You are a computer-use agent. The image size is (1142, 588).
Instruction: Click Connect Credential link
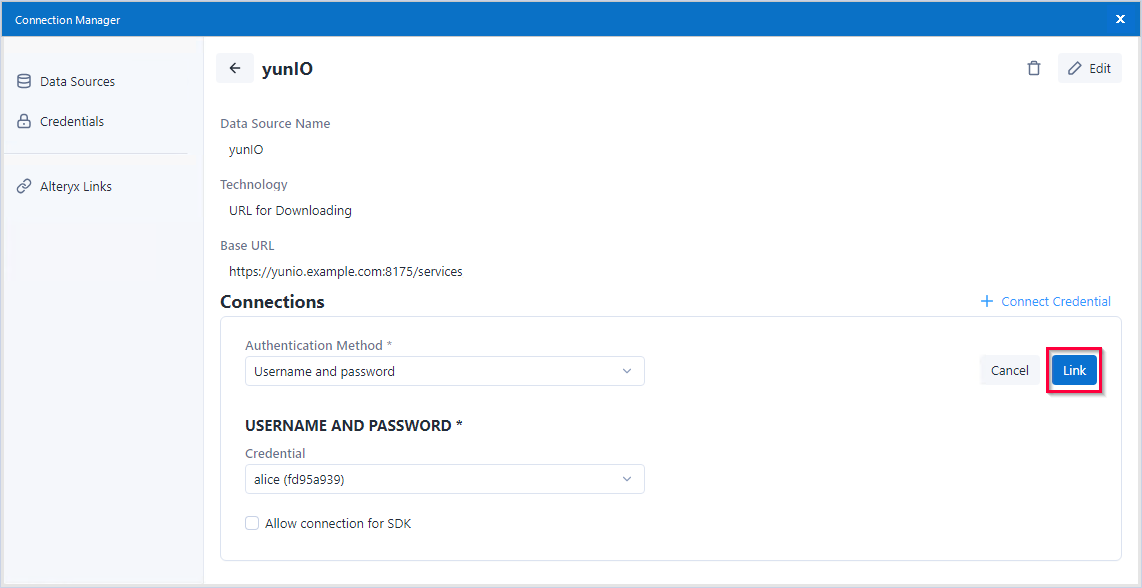pos(1046,302)
